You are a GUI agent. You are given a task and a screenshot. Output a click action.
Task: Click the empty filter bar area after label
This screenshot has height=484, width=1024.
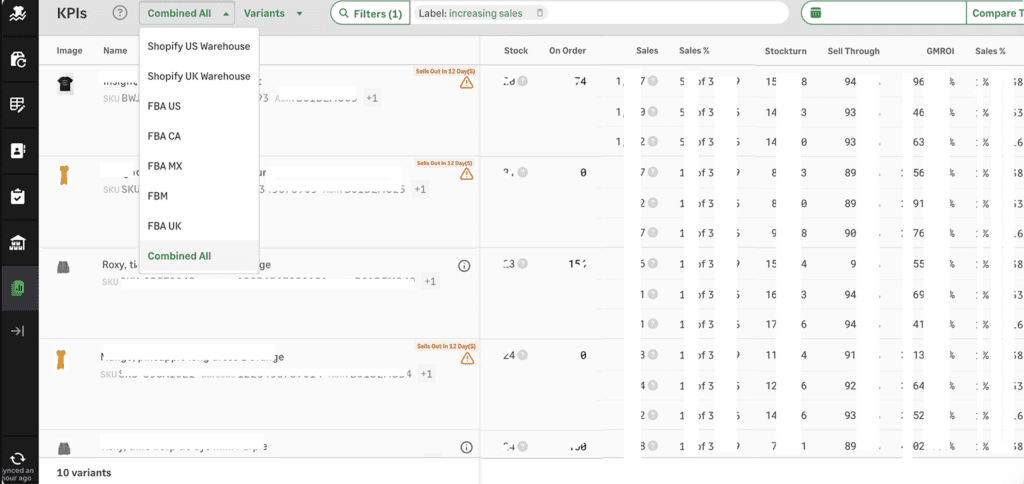(x=666, y=13)
